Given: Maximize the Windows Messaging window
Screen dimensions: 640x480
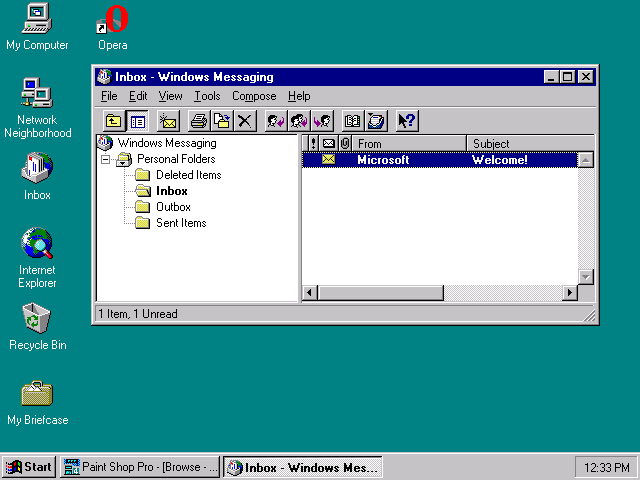Looking at the screenshot, I should (567, 77).
